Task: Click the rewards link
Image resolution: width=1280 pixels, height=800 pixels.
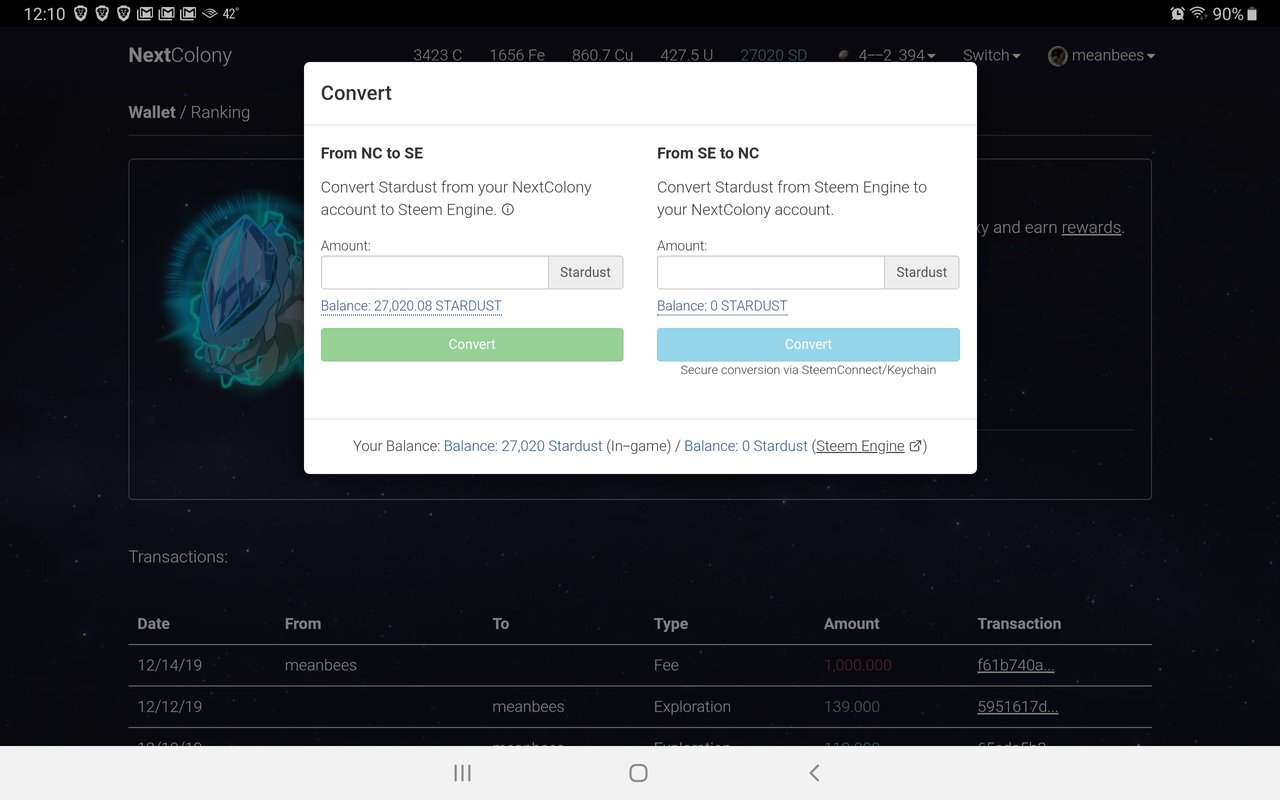Action: point(1091,227)
